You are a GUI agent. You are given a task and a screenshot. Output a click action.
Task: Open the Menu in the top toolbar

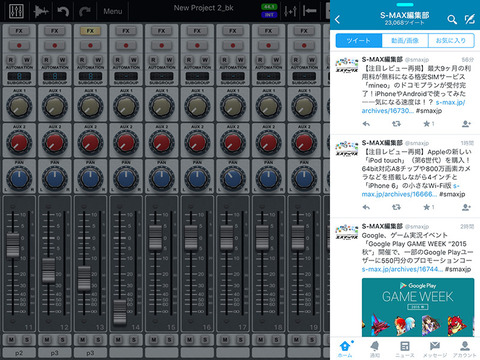[x=113, y=11]
